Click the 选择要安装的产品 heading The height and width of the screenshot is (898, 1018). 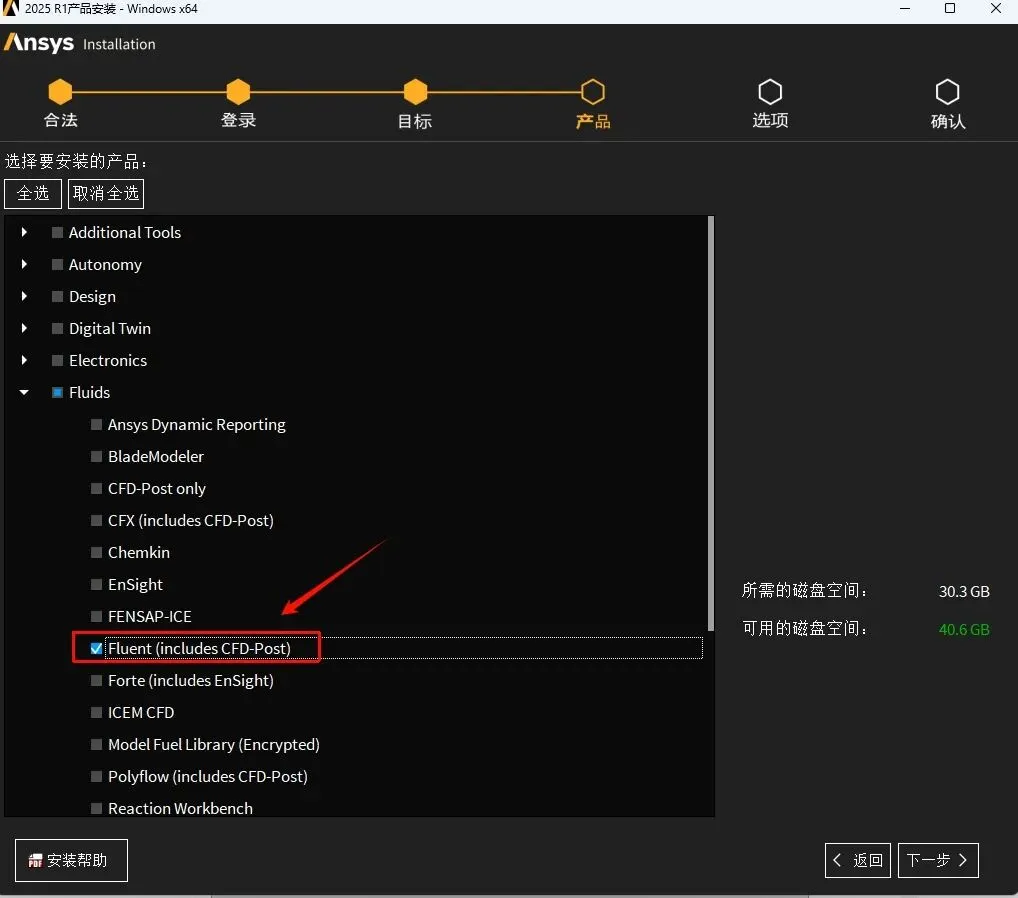click(x=76, y=161)
